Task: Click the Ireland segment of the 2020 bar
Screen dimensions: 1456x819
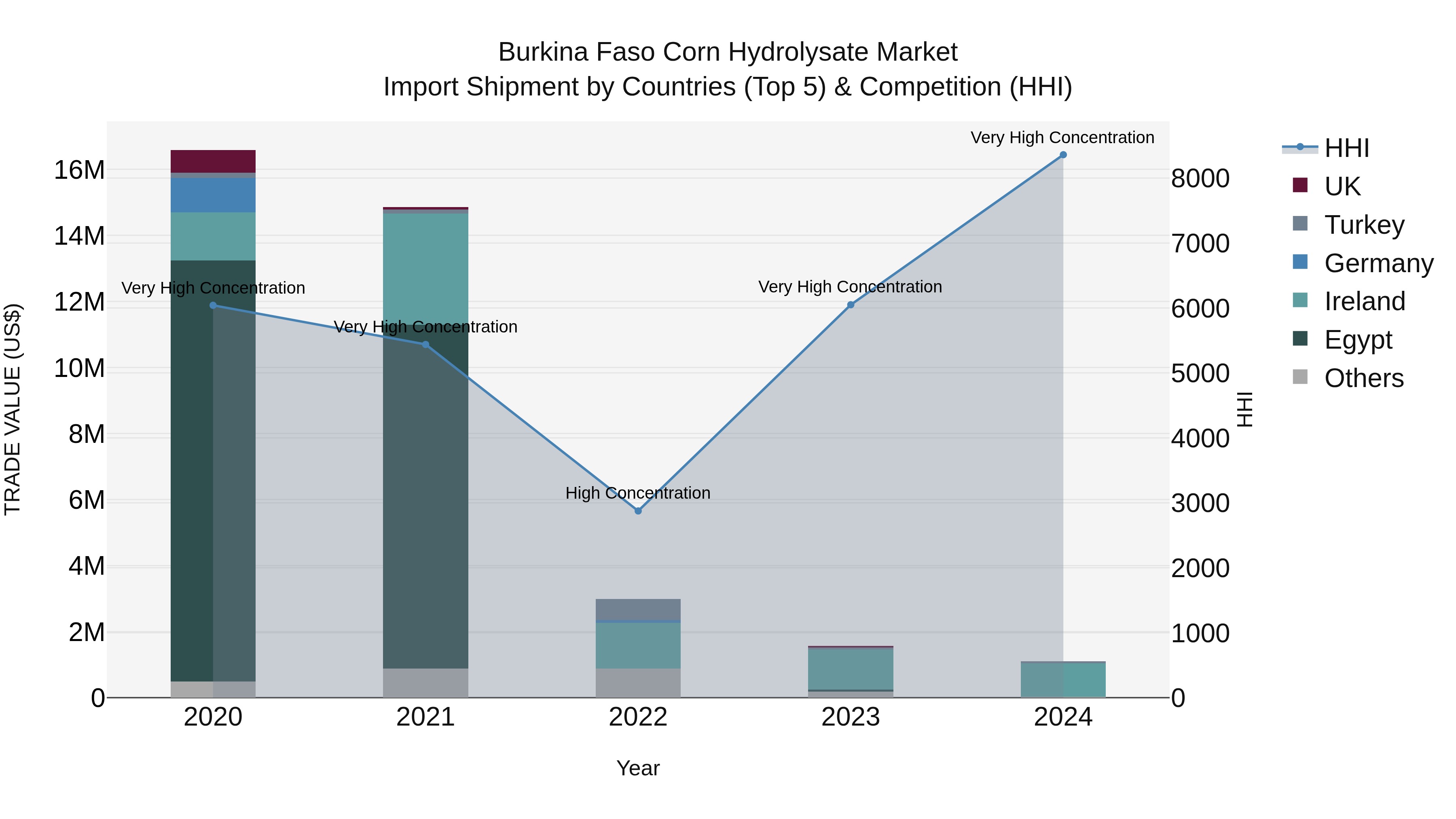Action: tap(213, 236)
